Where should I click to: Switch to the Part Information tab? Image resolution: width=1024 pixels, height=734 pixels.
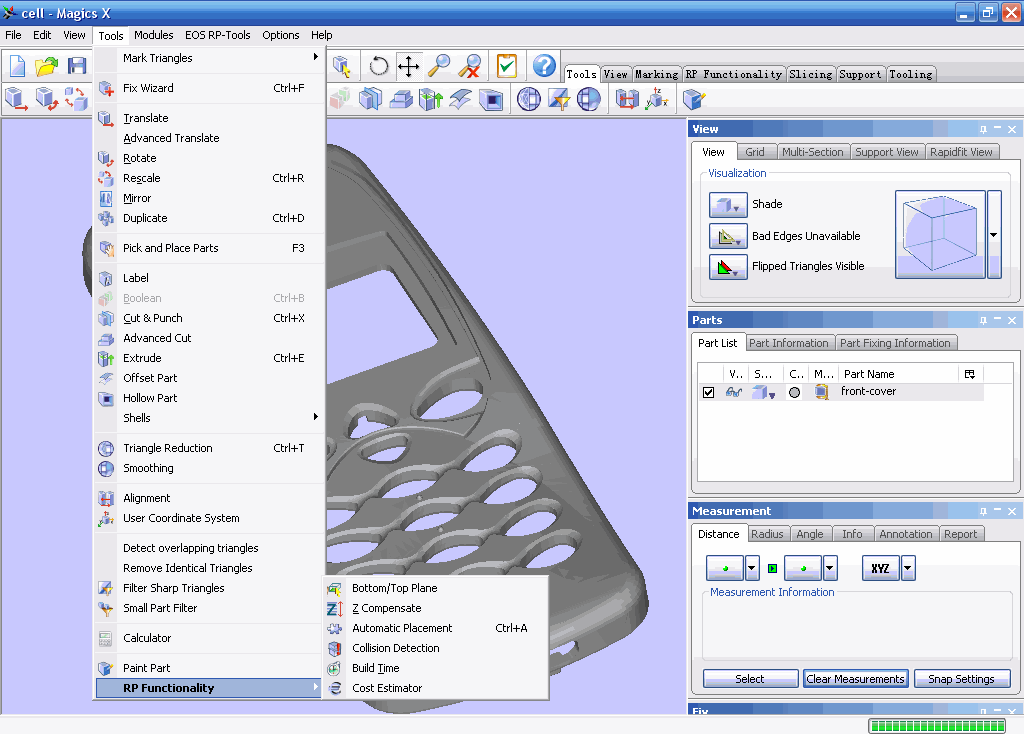tap(788, 343)
